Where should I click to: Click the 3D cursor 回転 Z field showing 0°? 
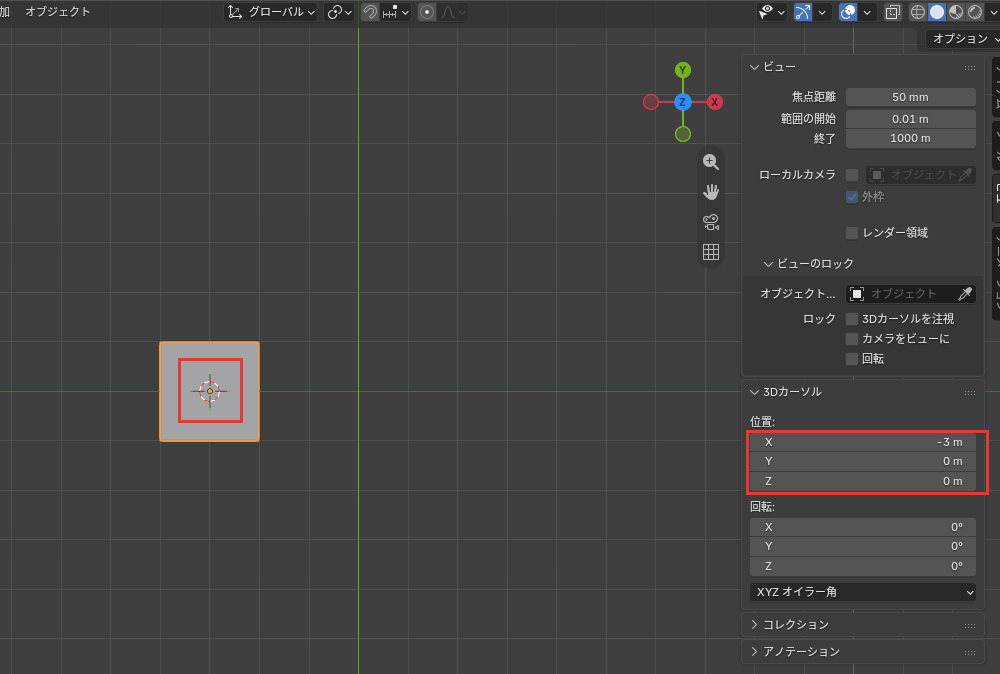(x=863, y=566)
